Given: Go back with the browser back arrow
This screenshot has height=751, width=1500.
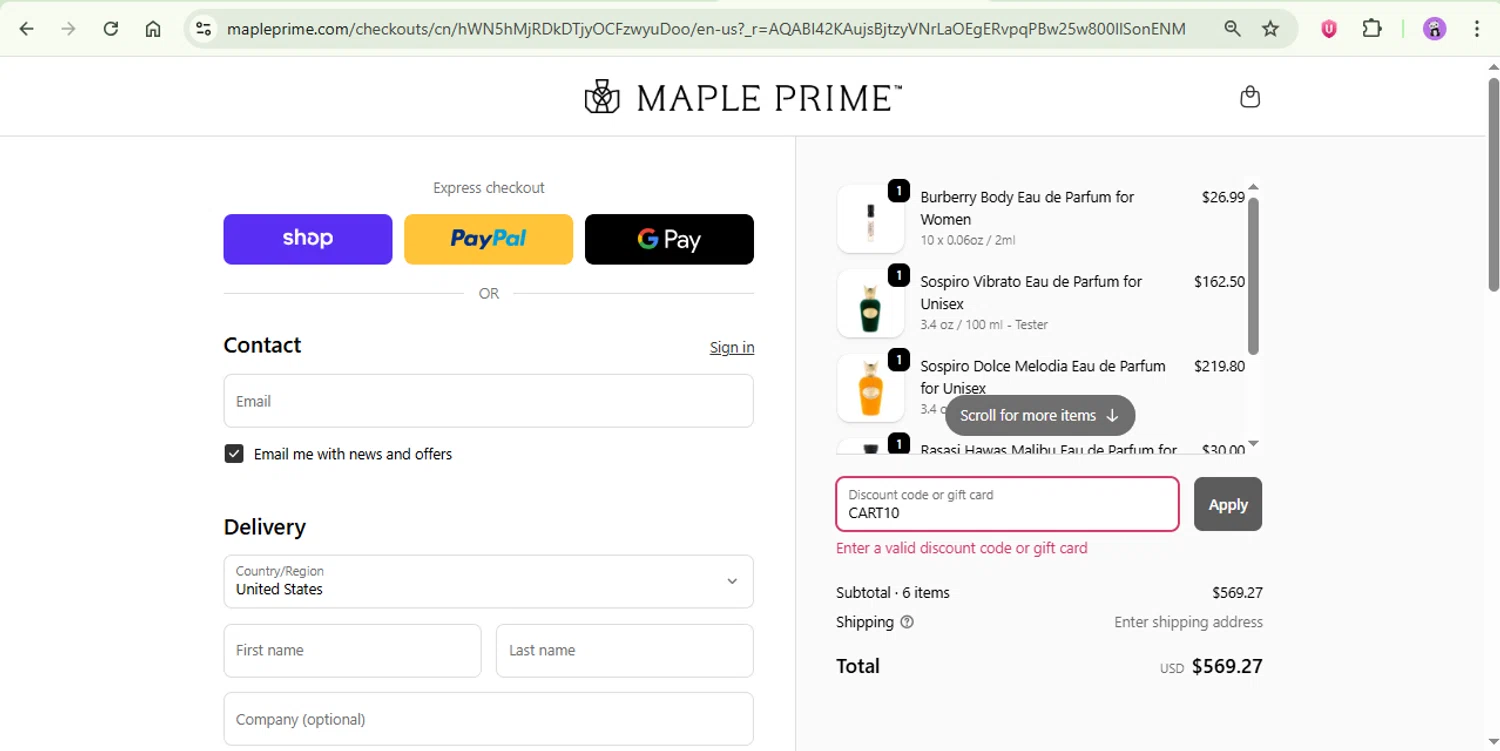Looking at the screenshot, I should (x=27, y=29).
